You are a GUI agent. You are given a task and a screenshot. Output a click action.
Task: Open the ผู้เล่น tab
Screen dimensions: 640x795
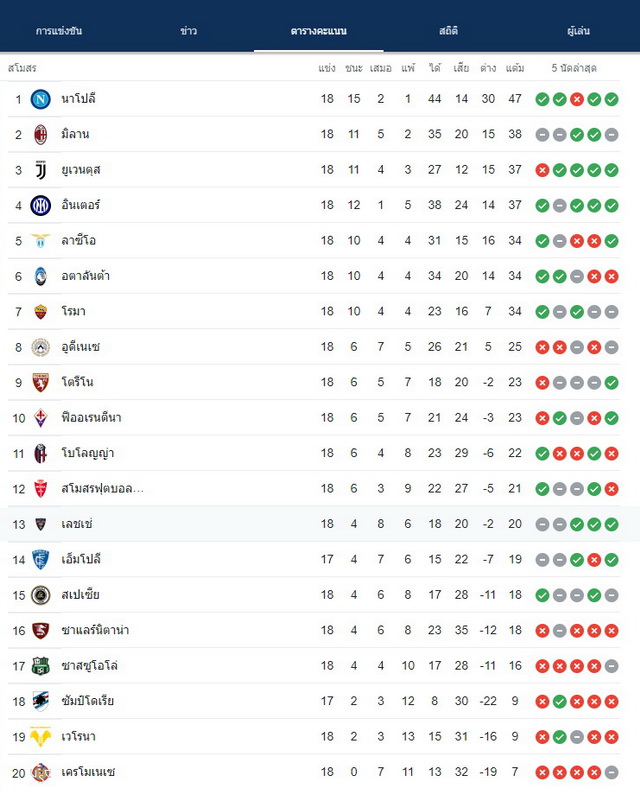point(578,31)
